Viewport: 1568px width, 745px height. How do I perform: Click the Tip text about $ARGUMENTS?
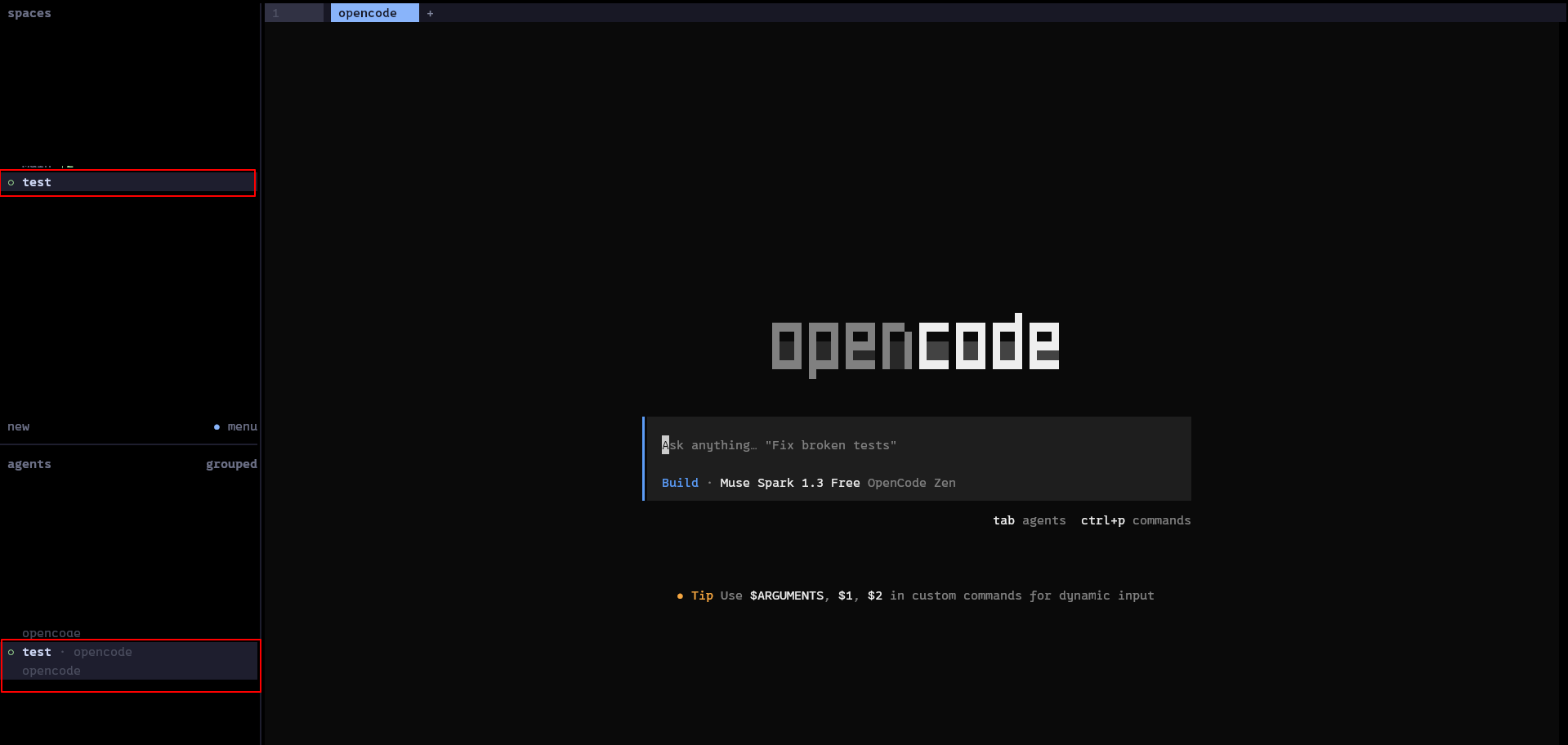[x=915, y=596]
